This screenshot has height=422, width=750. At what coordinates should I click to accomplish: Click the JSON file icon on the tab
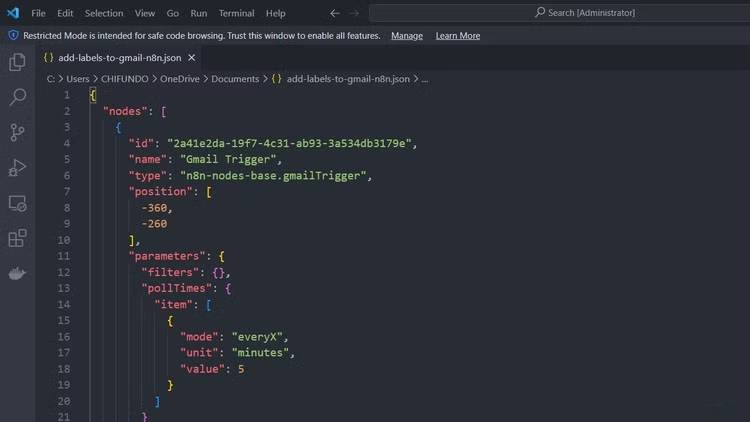[48, 57]
